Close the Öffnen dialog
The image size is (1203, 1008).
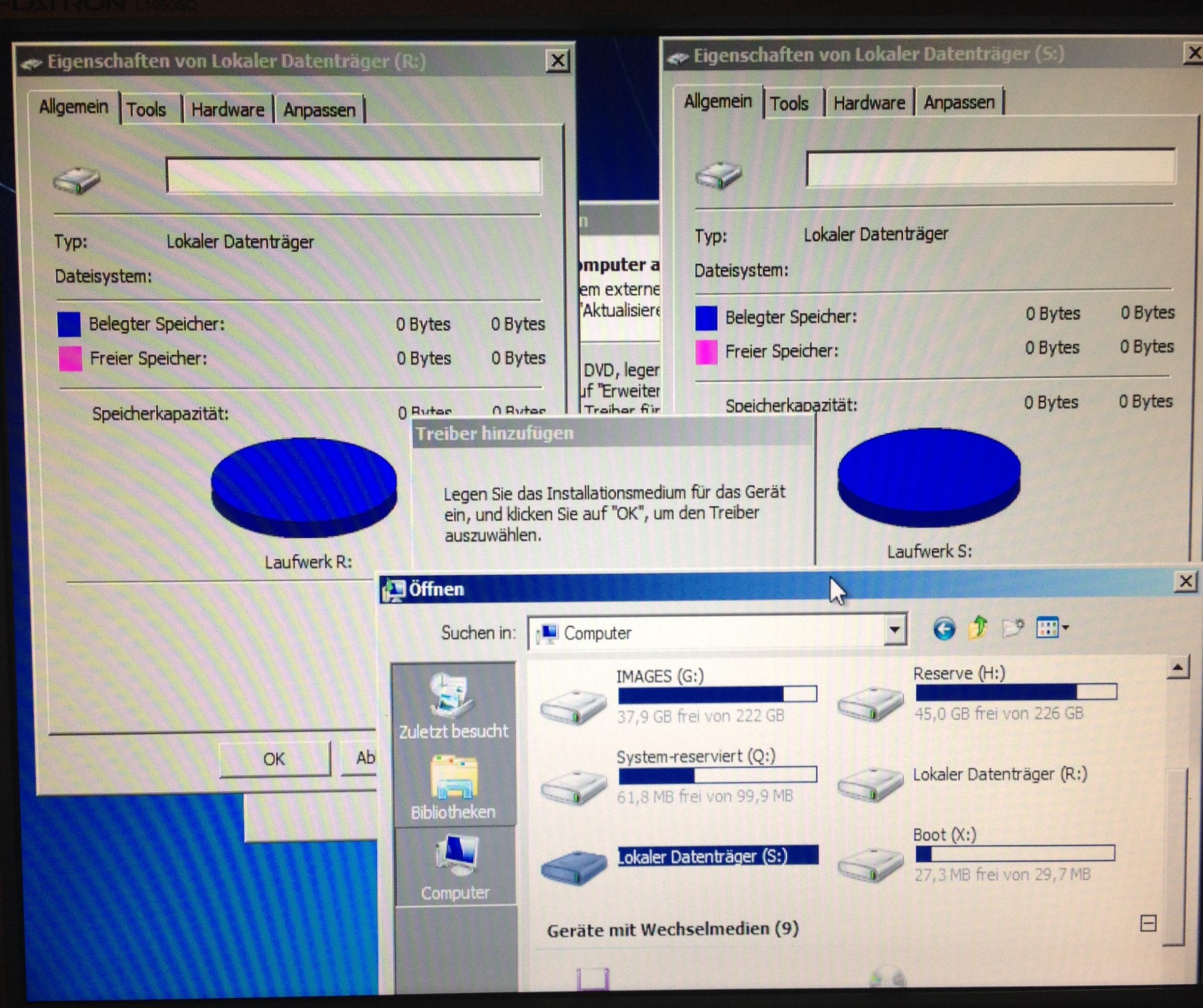(x=1186, y=581)
